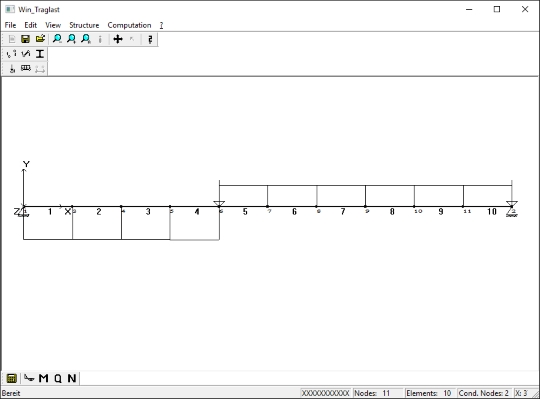The width and height of the screenshot is (540, 399).
Task: Click the elements definition tool icon
Action: 26,54
